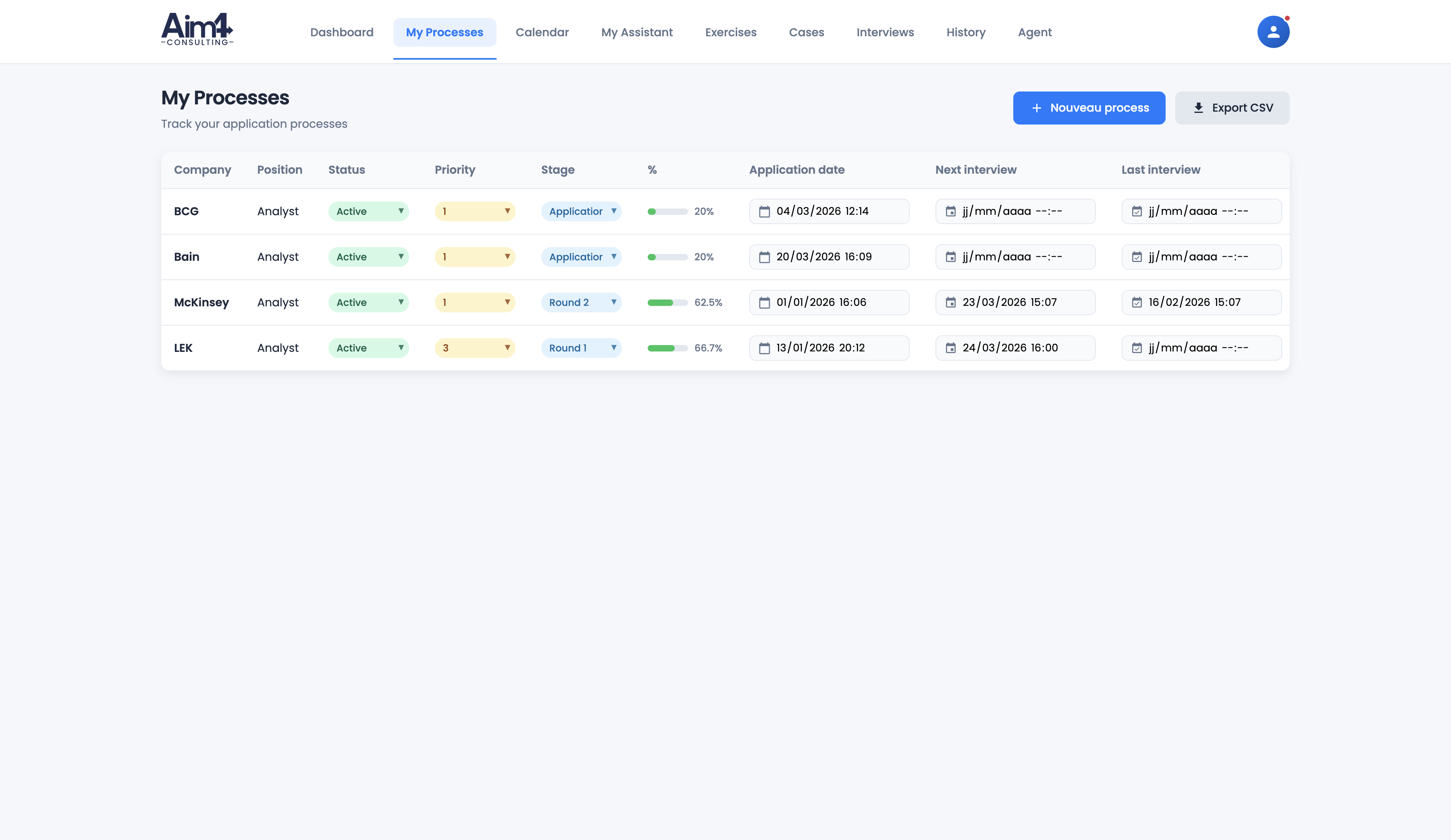1451x840 pixels.
Task: Click the Aim4 Consulting logo
Action: [x=197, y=29]
